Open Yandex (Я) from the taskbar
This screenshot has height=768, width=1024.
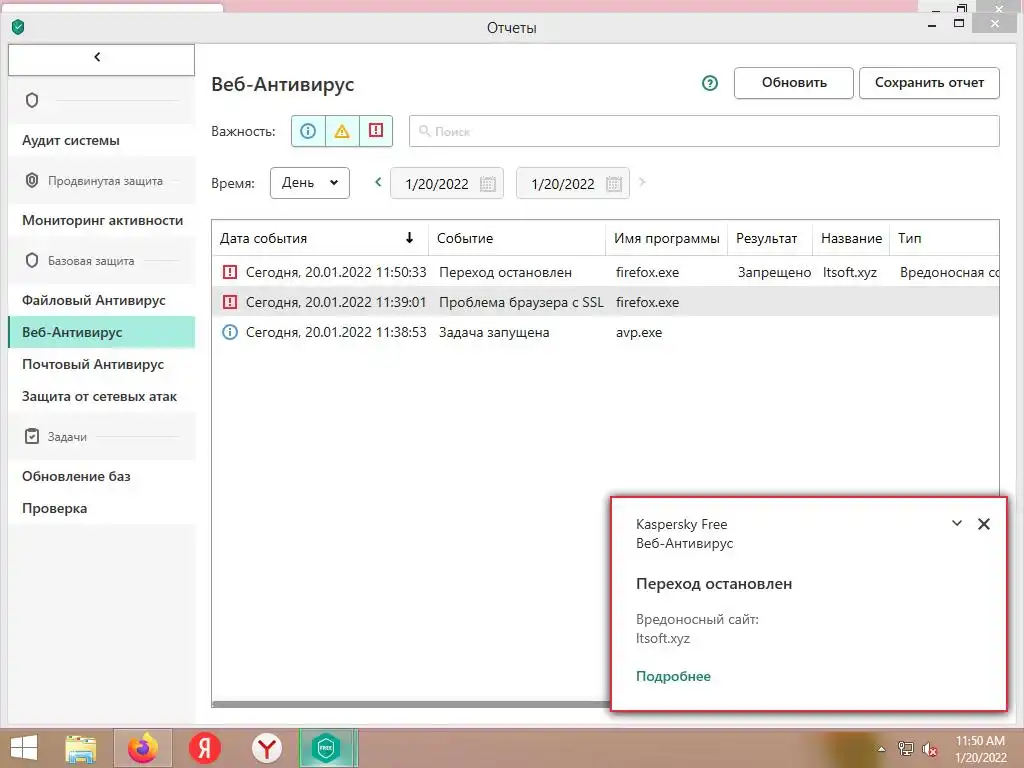tap(205, 748)
